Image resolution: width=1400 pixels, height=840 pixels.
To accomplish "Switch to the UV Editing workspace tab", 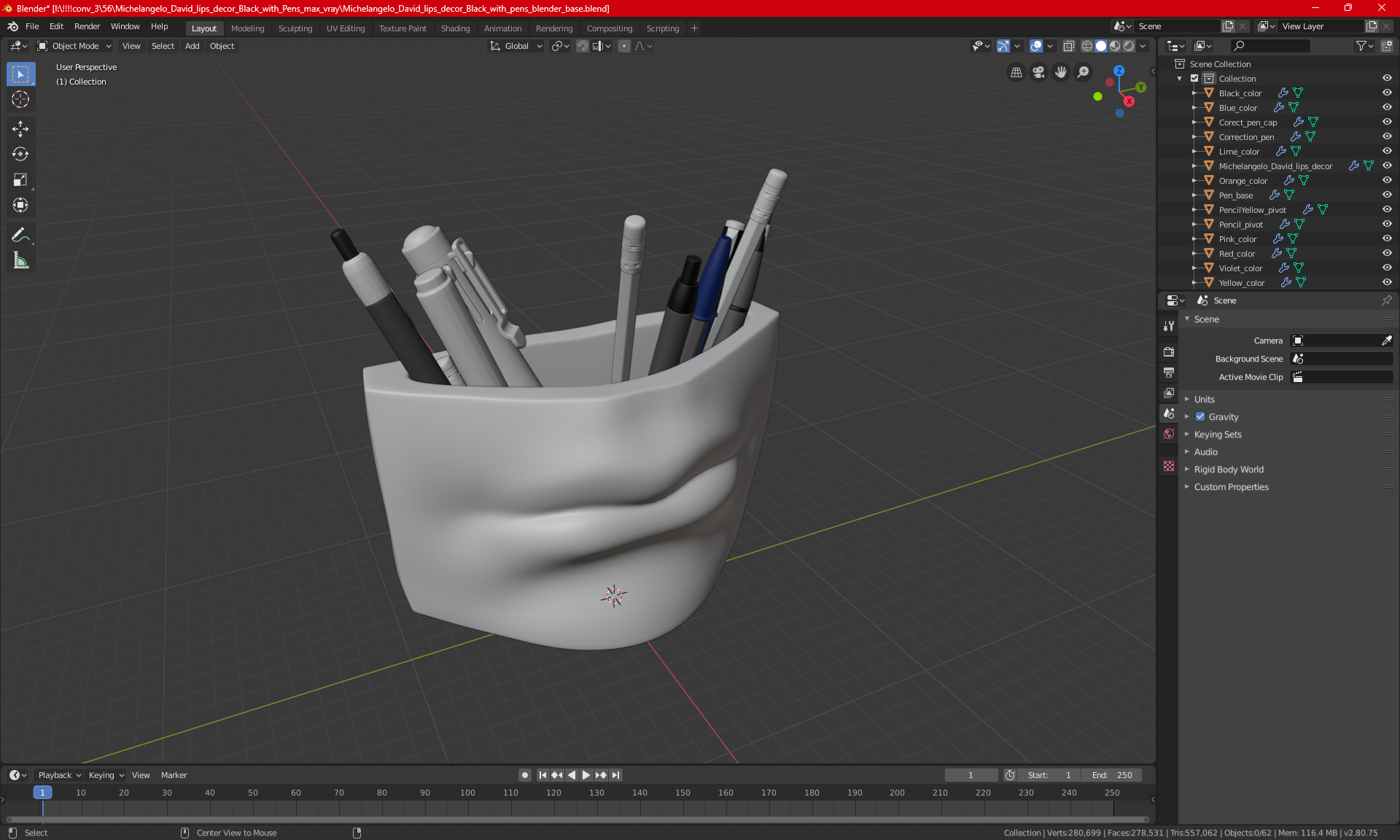I will pyautogui.click(x=346, y=28).
